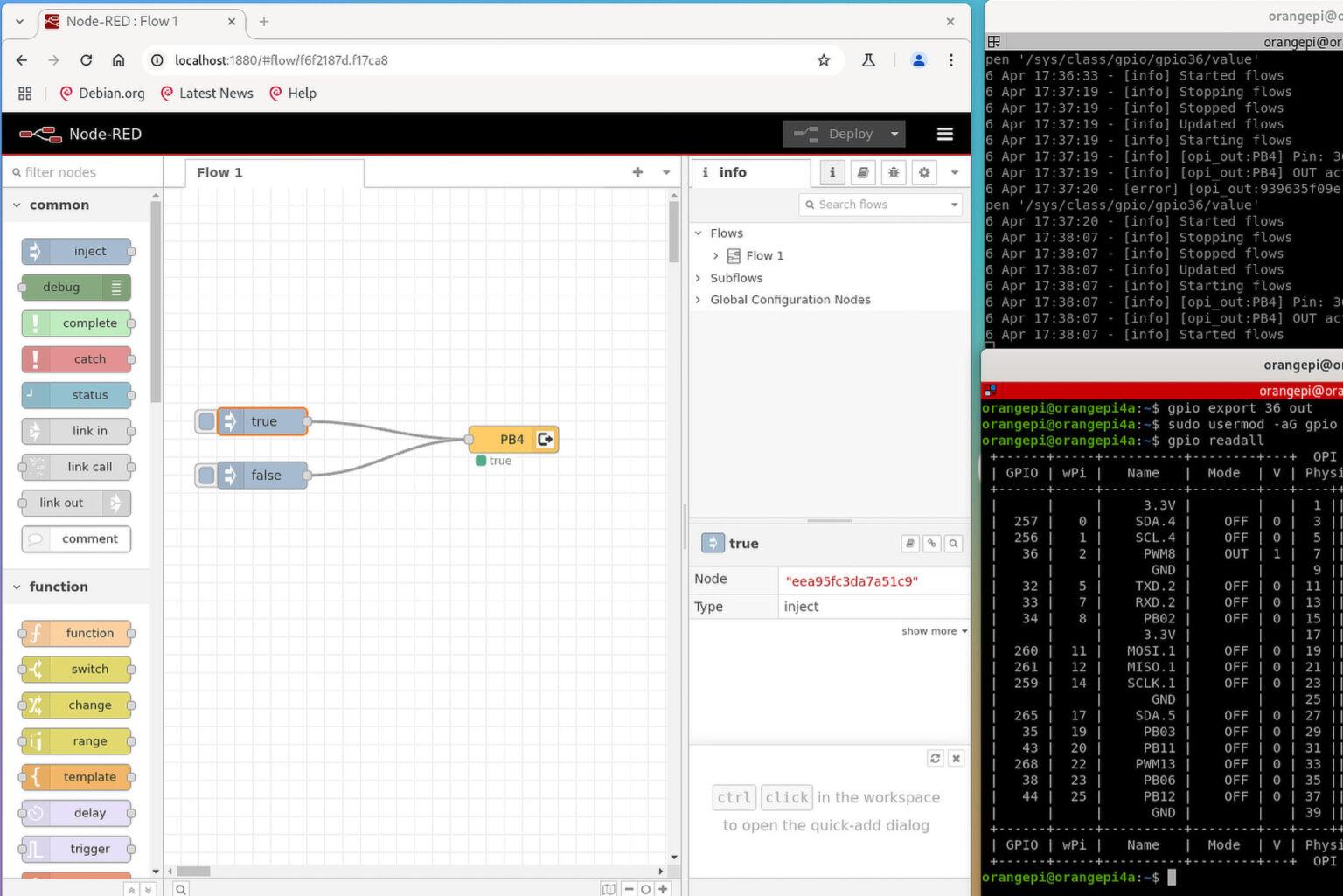The width and height of the screenshot is (1343, 896).
Task: Pick the delay node in palette
Action: (77, 813)
